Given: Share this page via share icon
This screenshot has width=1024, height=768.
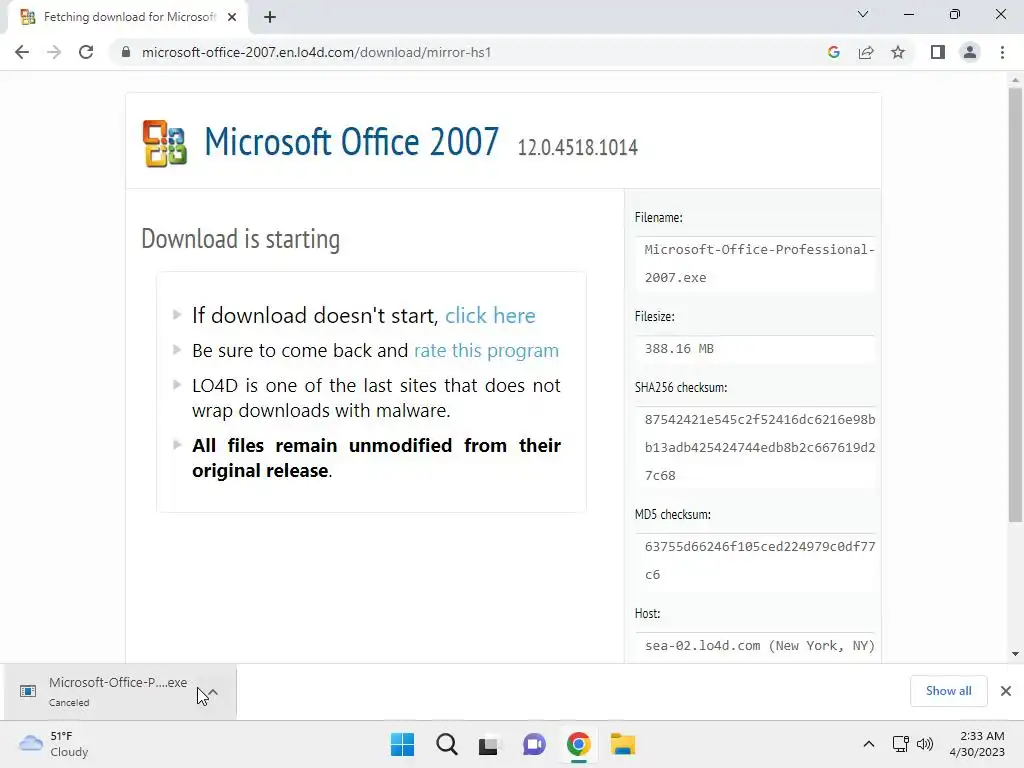Looking at the screenshot, I should pos(866,52).
